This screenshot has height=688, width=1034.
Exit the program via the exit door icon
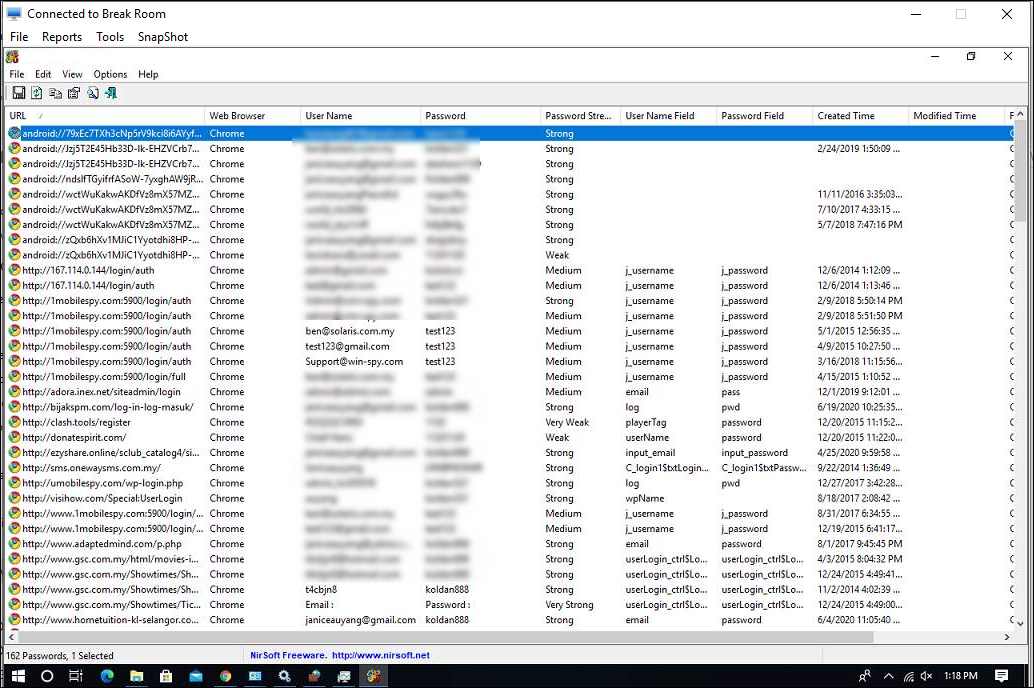point(111,92)
